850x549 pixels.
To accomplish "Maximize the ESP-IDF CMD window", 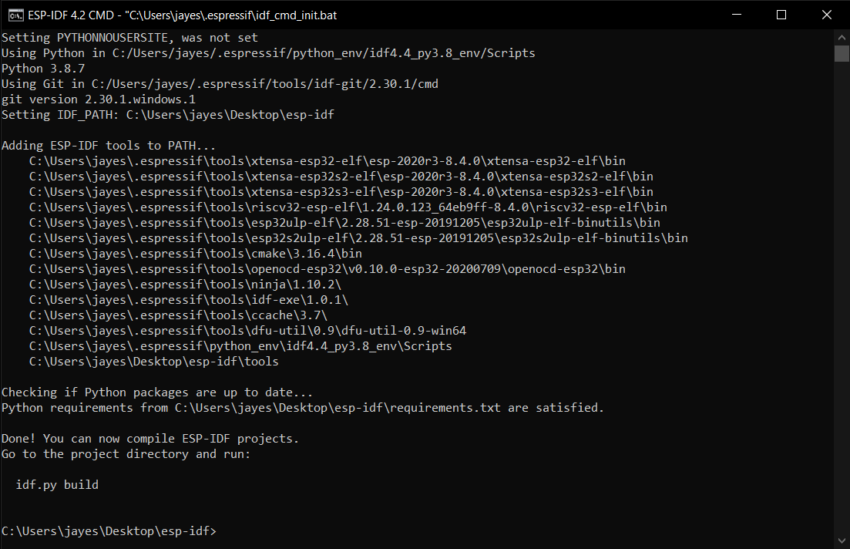I will [x=780, y=15].
